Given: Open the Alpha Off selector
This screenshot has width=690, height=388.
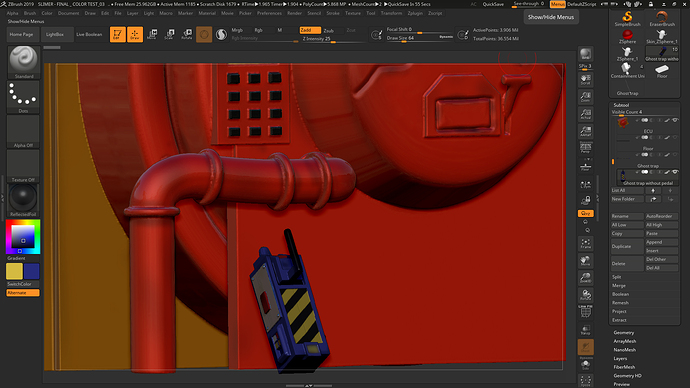Looking at the screenshot, I should point(23,132).
